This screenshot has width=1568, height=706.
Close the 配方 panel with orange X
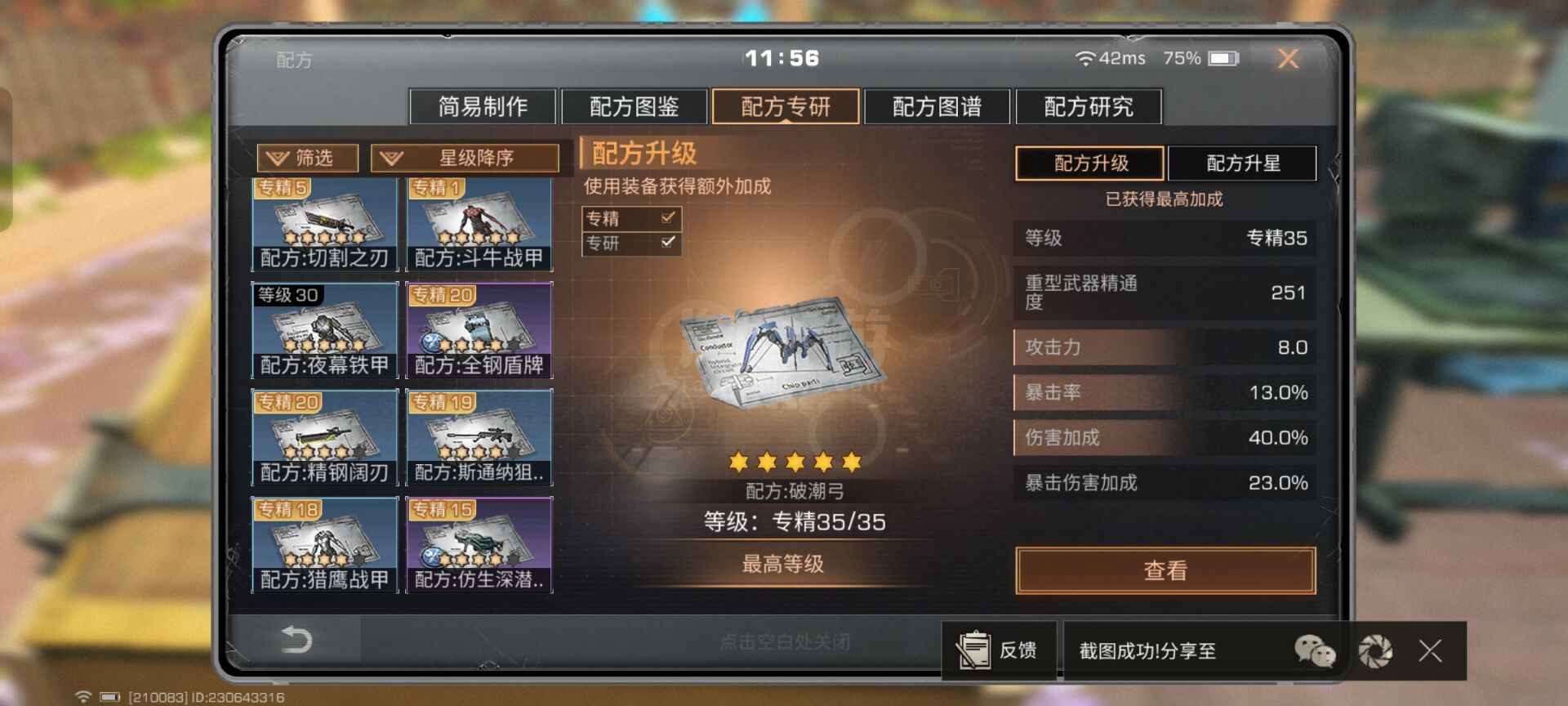1288,58
